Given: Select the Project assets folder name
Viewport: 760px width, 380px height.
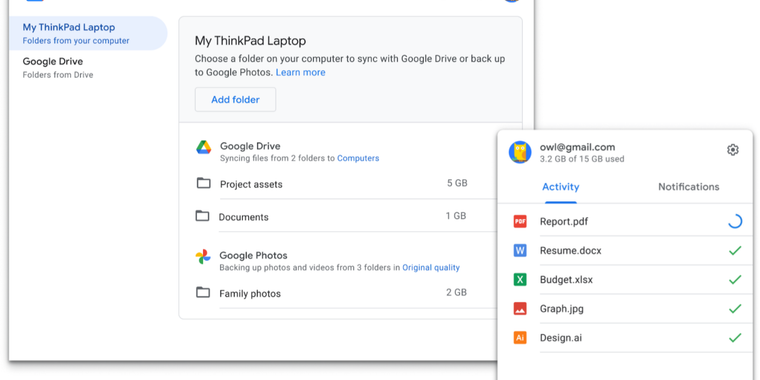Looking at the screenshot, I should point(251,184).
